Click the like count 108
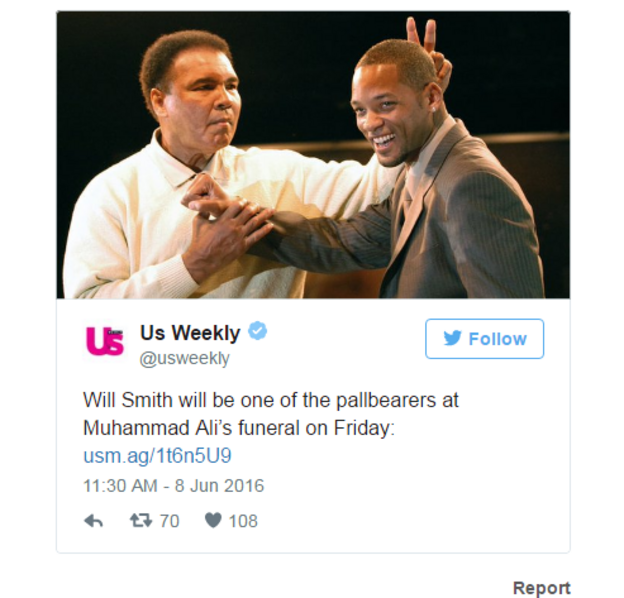 [243, 521]
